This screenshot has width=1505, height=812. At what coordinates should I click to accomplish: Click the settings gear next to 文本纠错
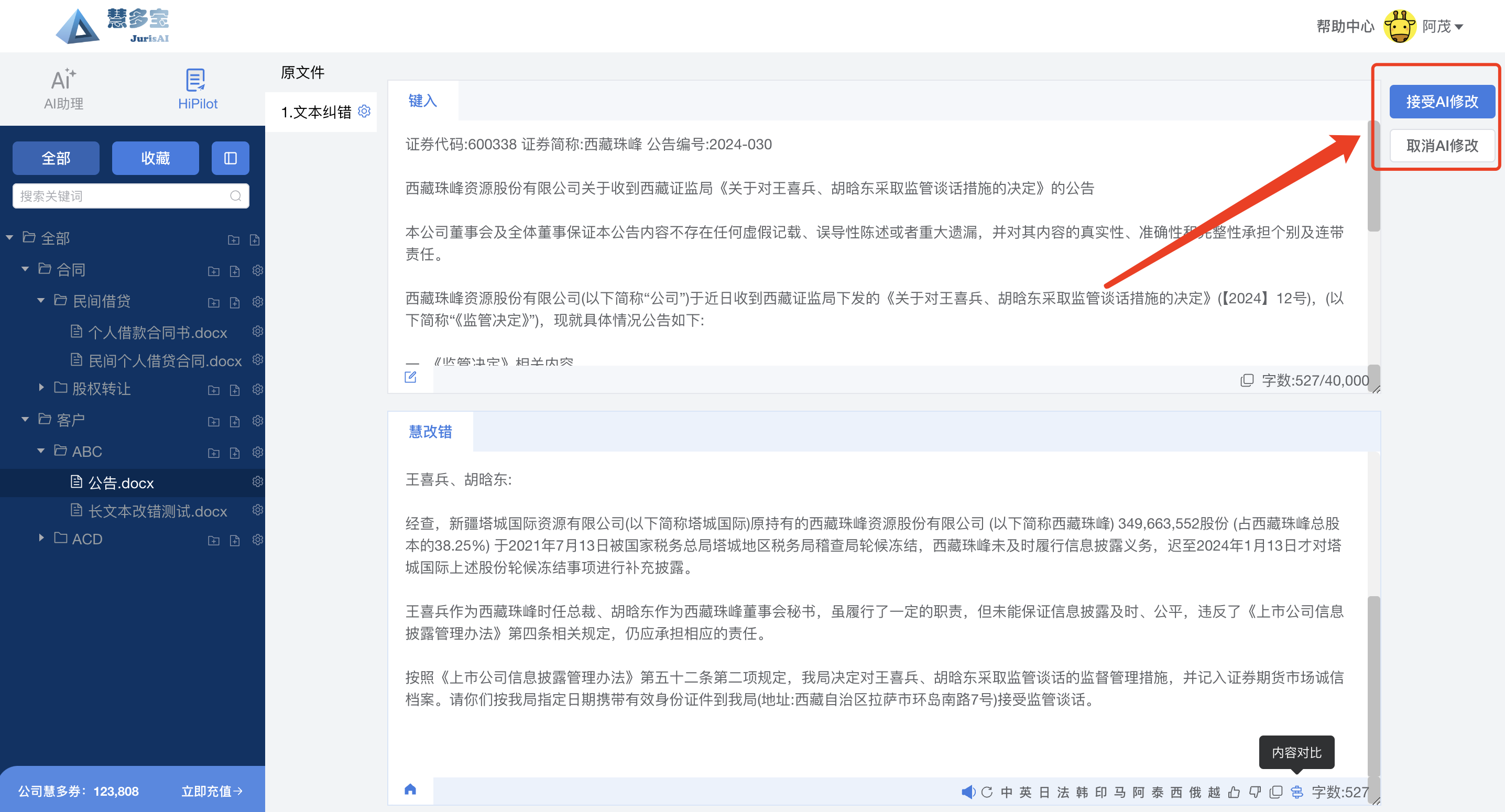click(365, 111)
